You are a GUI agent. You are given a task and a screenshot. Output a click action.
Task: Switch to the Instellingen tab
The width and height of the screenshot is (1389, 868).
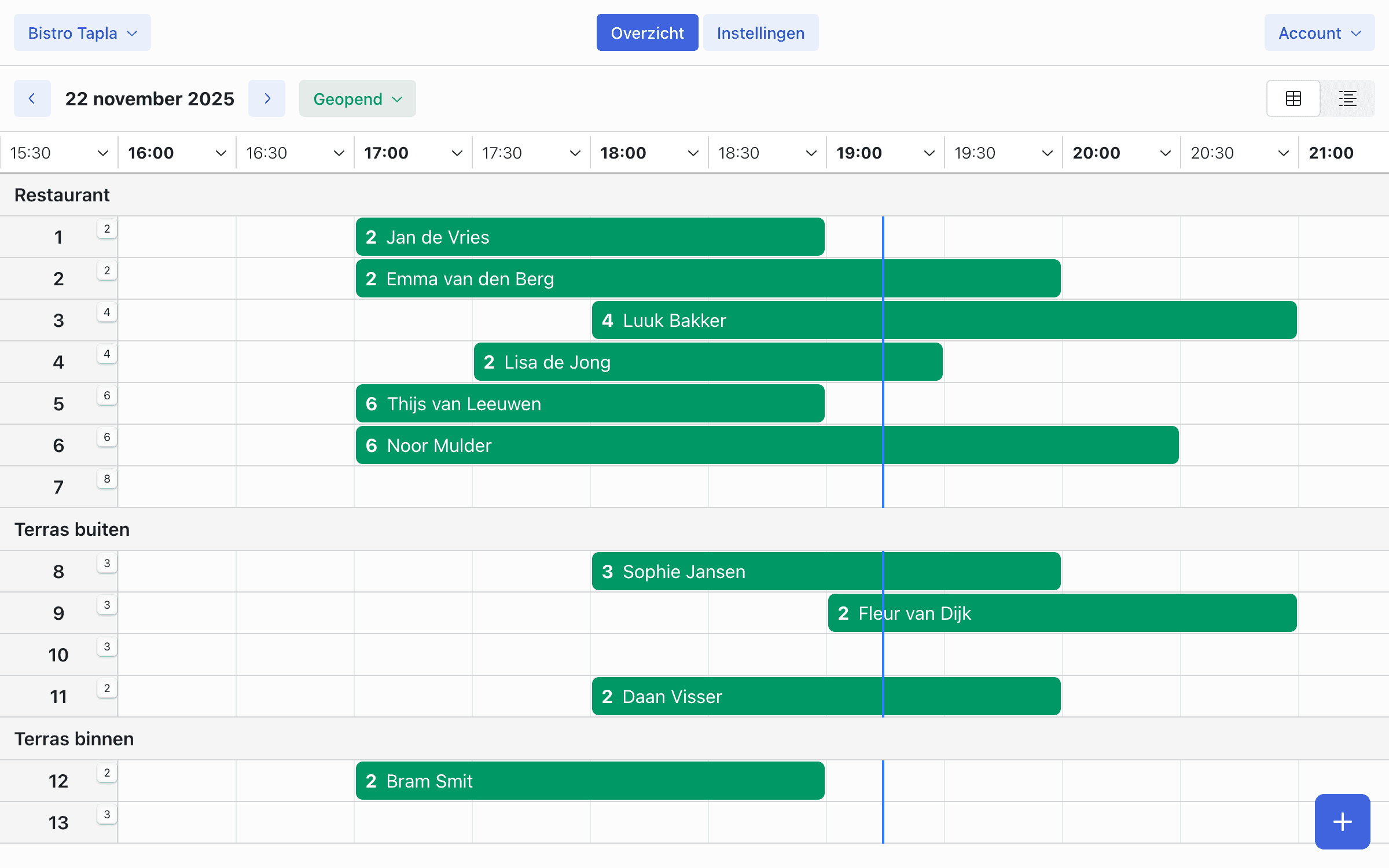760,32
